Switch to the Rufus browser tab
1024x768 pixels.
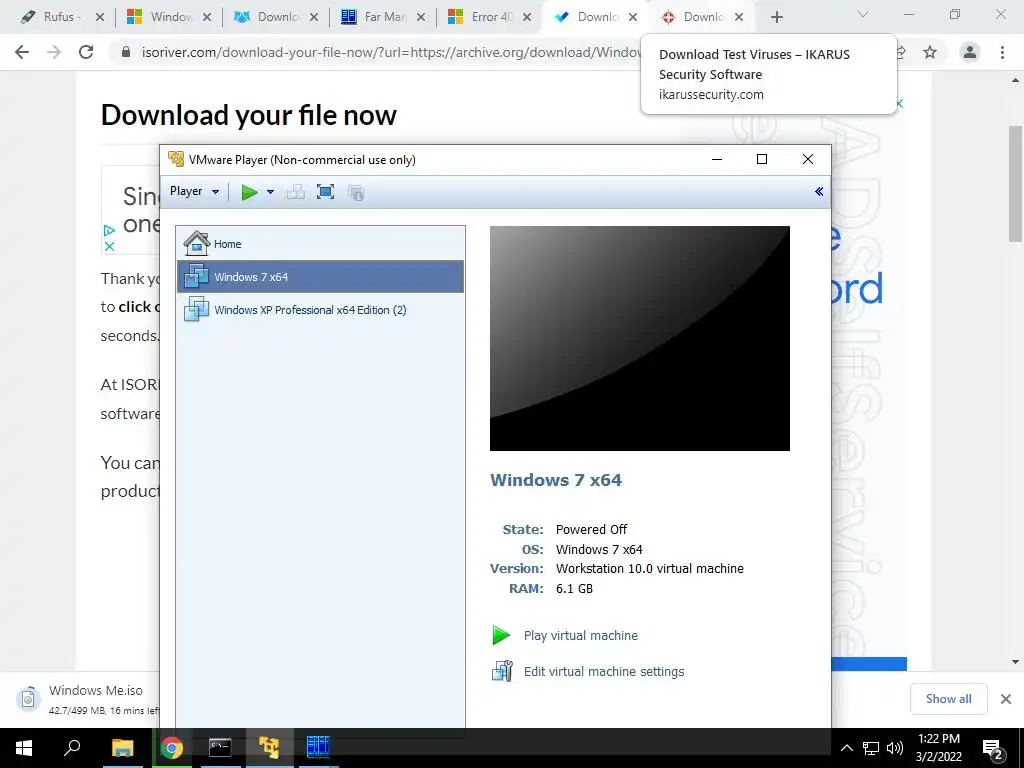(x=60, y=17)
